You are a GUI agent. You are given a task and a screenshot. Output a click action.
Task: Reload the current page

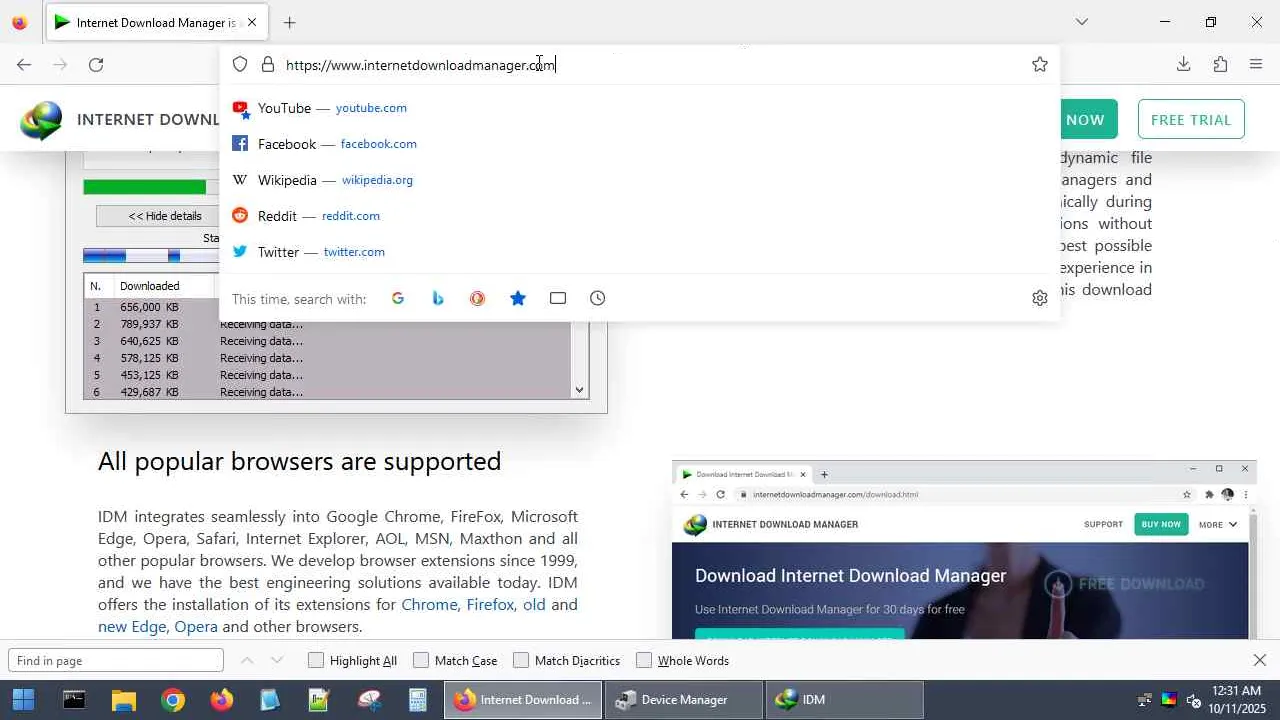pos(96,65)
